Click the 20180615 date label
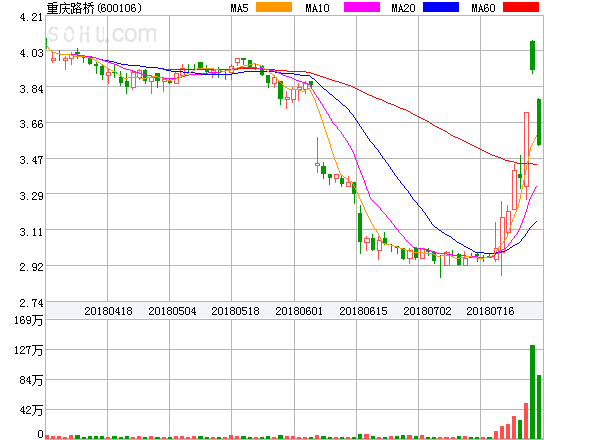This screenshot has height=440, width=600. point(363,311)
